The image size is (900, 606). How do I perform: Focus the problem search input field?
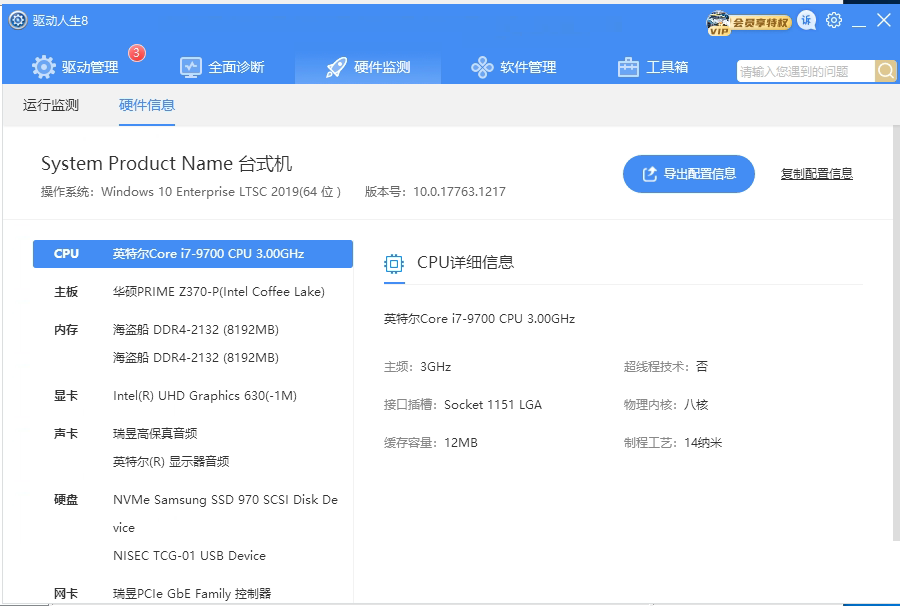806,71
